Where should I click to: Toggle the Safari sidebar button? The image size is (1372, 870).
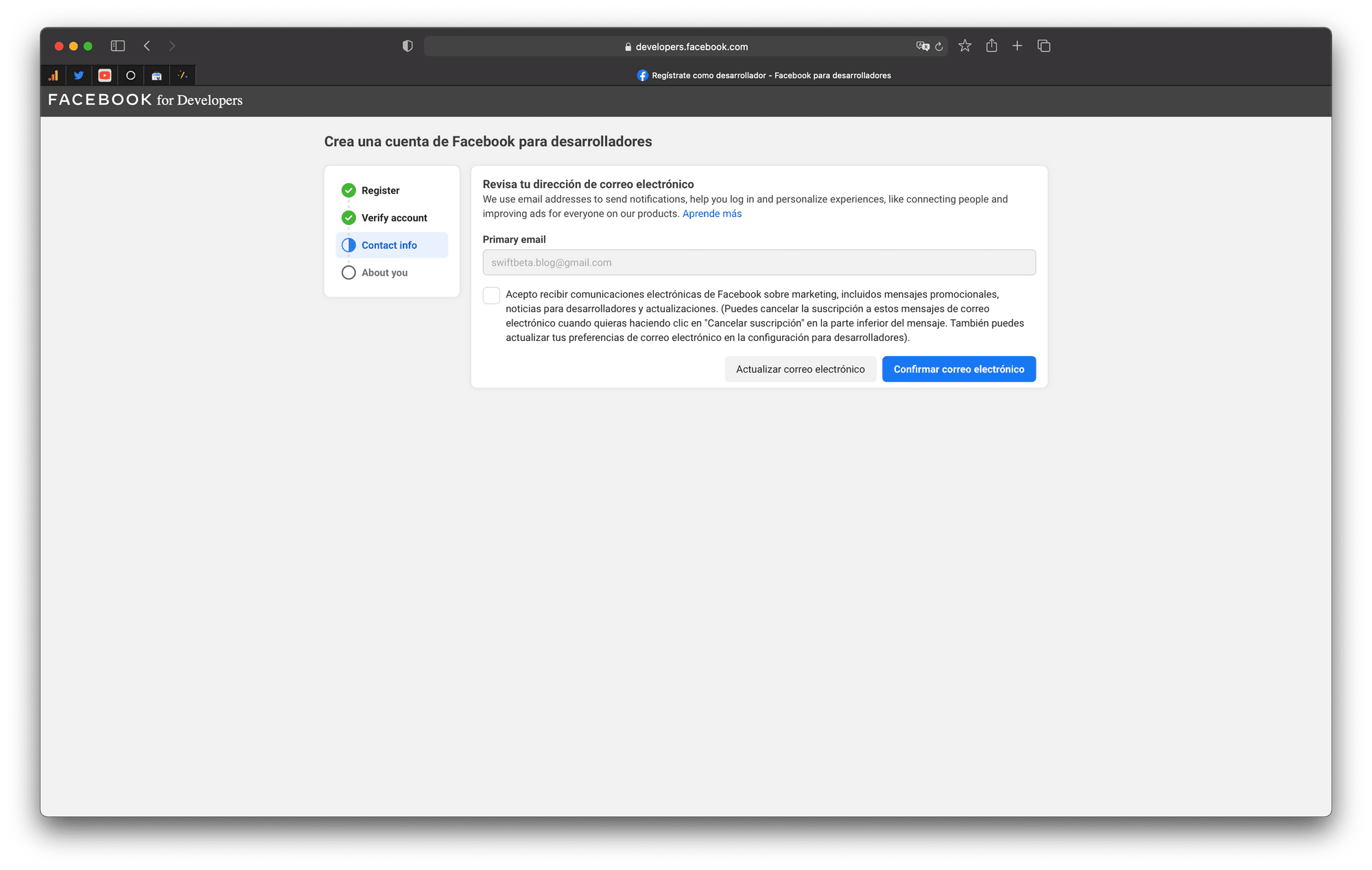point(118,46)
